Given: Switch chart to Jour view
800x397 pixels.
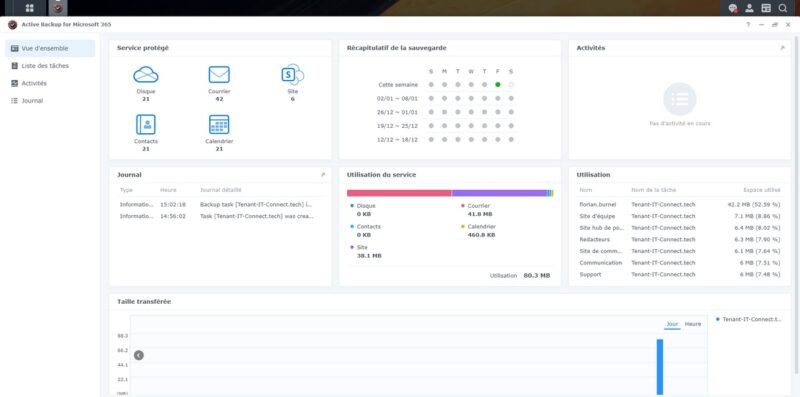Looking at the screenshot, I should [672, 324].
